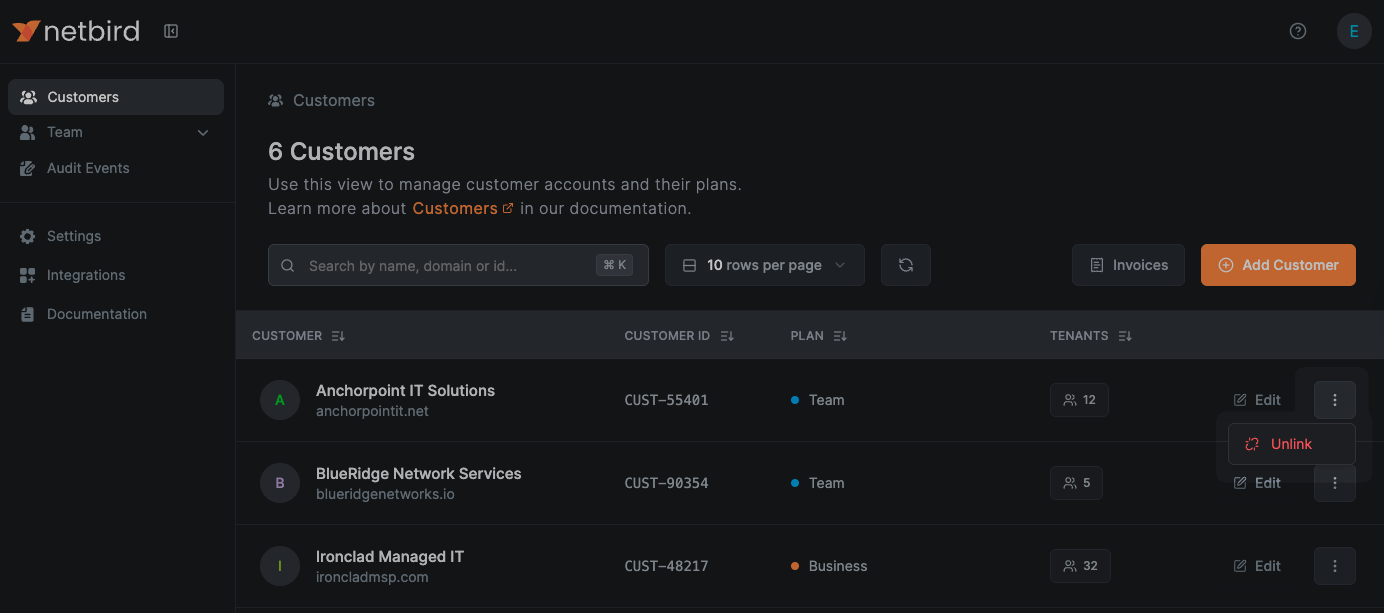Open Ironclad Managed IT customer name
Screen dimensions: 1384x613
390,557
